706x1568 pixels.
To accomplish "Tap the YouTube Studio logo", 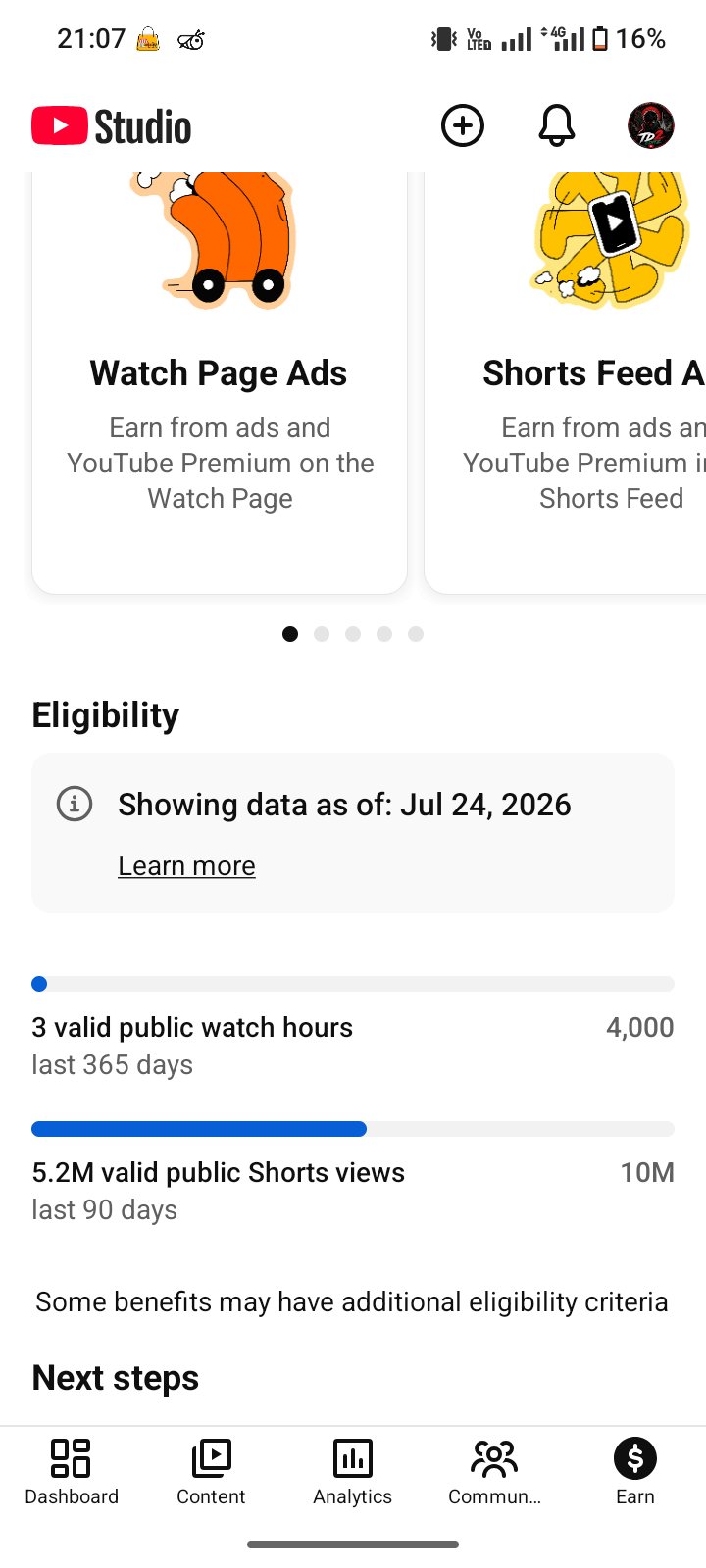I will point(111,126).
